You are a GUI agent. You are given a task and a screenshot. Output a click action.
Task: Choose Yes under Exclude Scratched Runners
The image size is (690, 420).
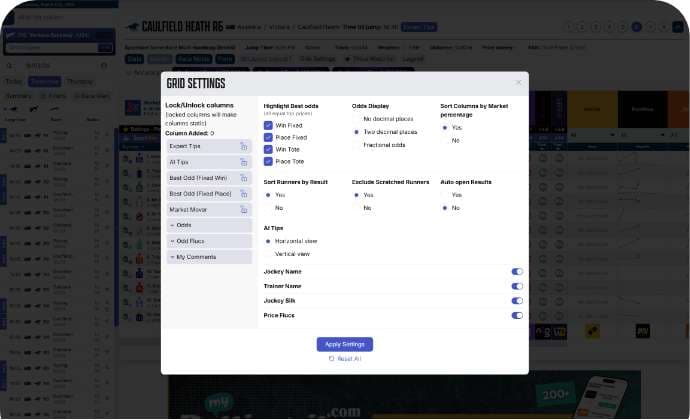356,195
